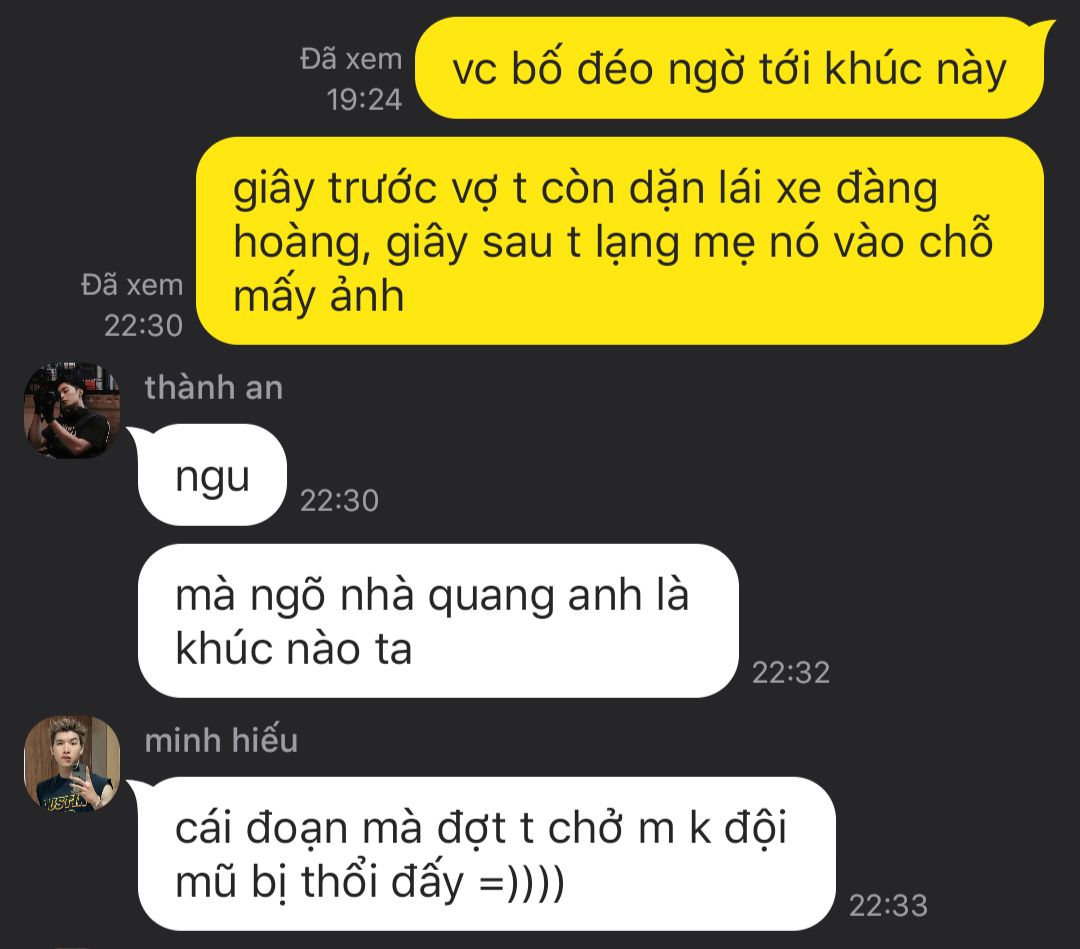Open thành an's profile avatar
This screenshot has width=1080, height=949.
pyautogui.click(x=72, y=410)
